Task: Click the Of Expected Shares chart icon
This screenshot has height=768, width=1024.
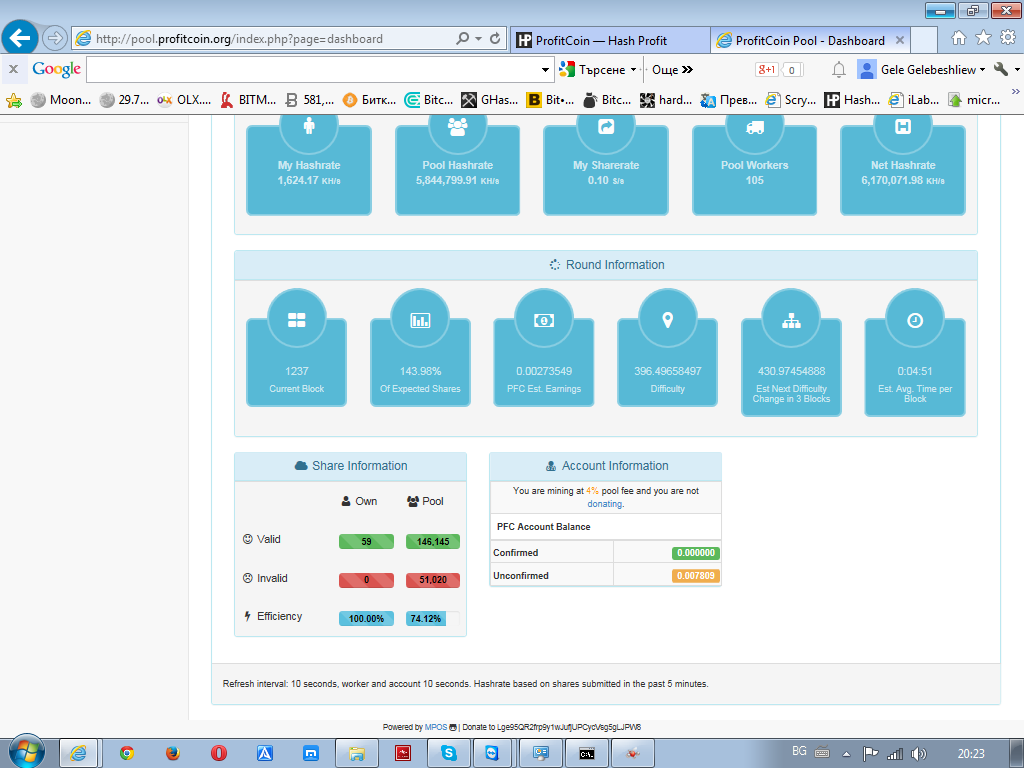Action: coord(420,319)
